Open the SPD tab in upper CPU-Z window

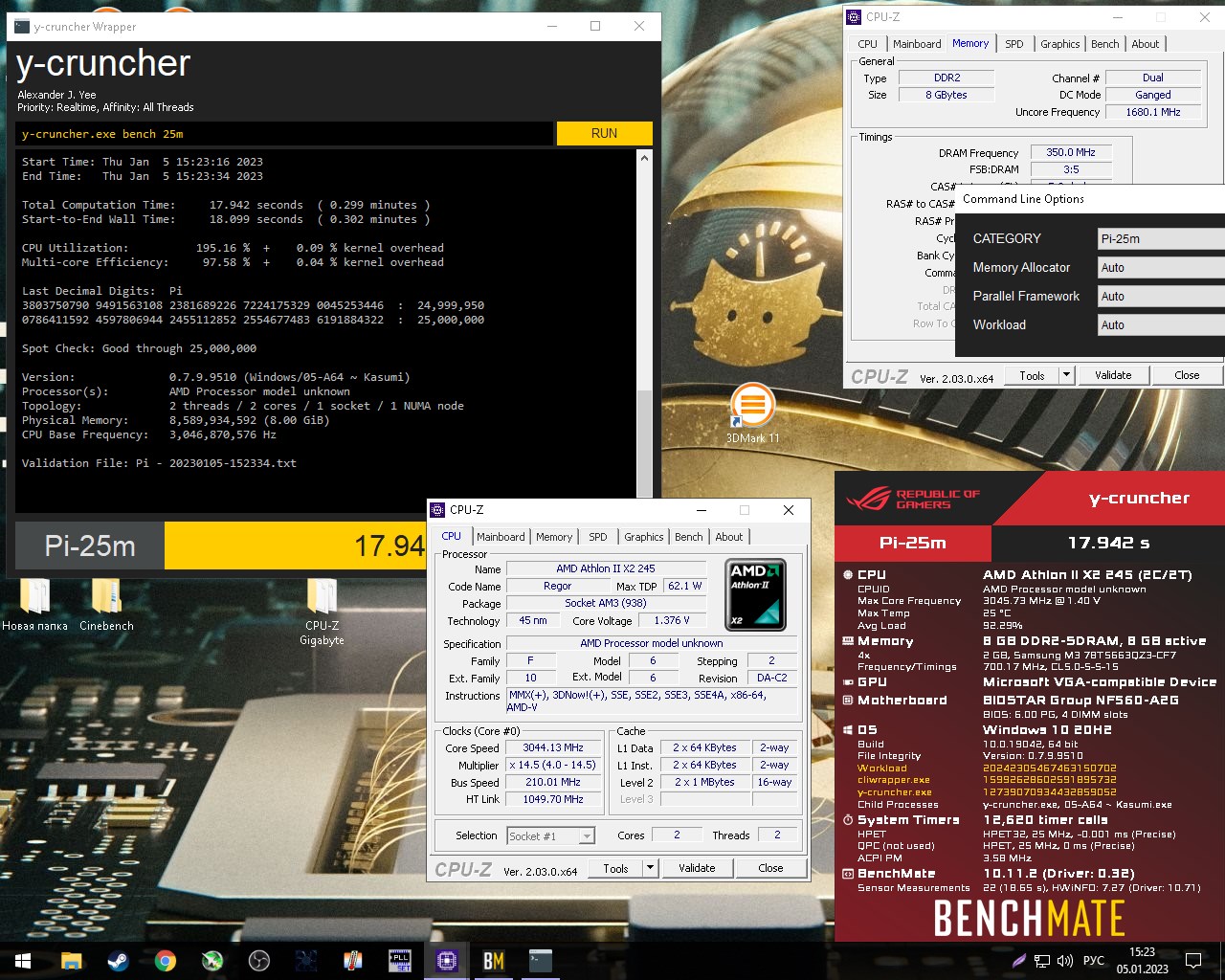[x=1014, y=44]
